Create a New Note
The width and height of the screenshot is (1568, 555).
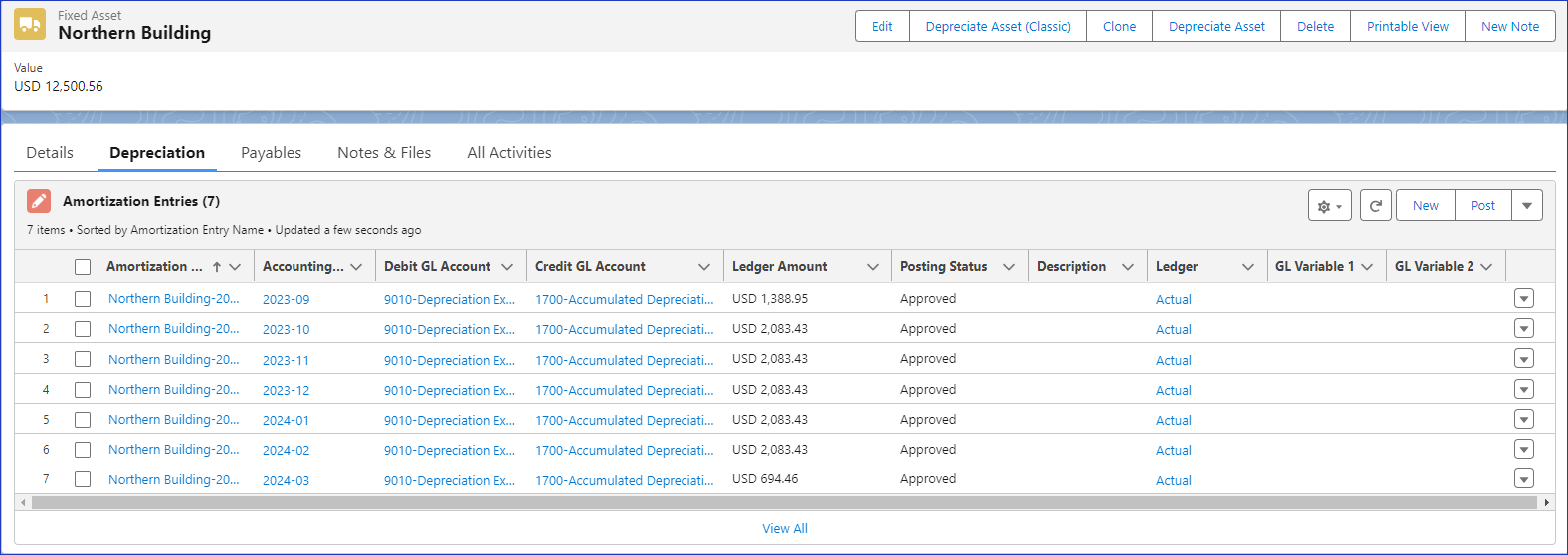coord(1510,27)
